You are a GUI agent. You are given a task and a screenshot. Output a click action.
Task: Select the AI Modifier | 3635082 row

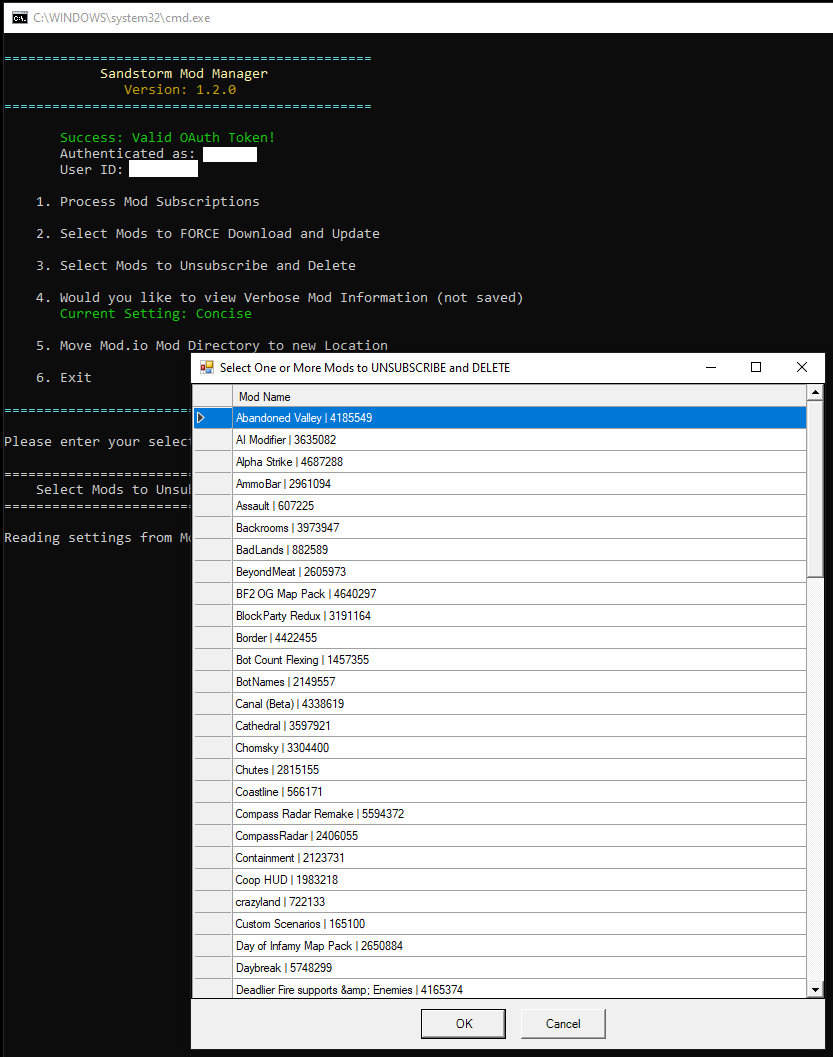pos(519,440)
